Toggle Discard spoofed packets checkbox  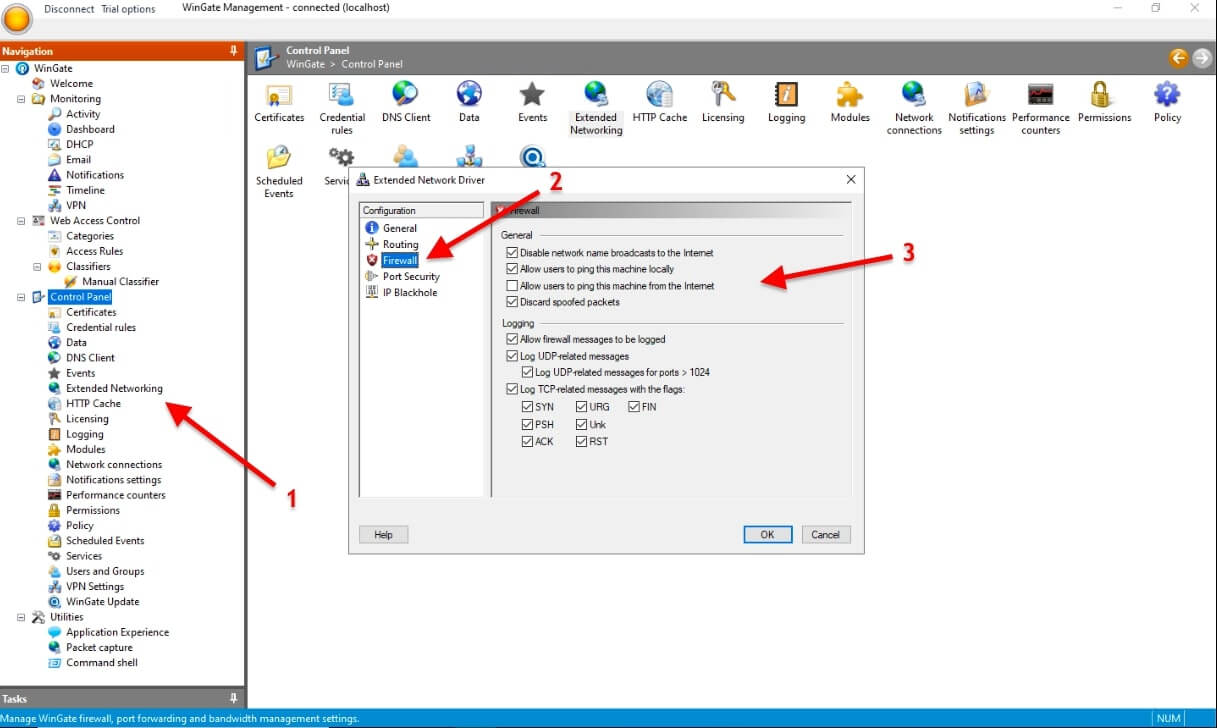[513, 302]
